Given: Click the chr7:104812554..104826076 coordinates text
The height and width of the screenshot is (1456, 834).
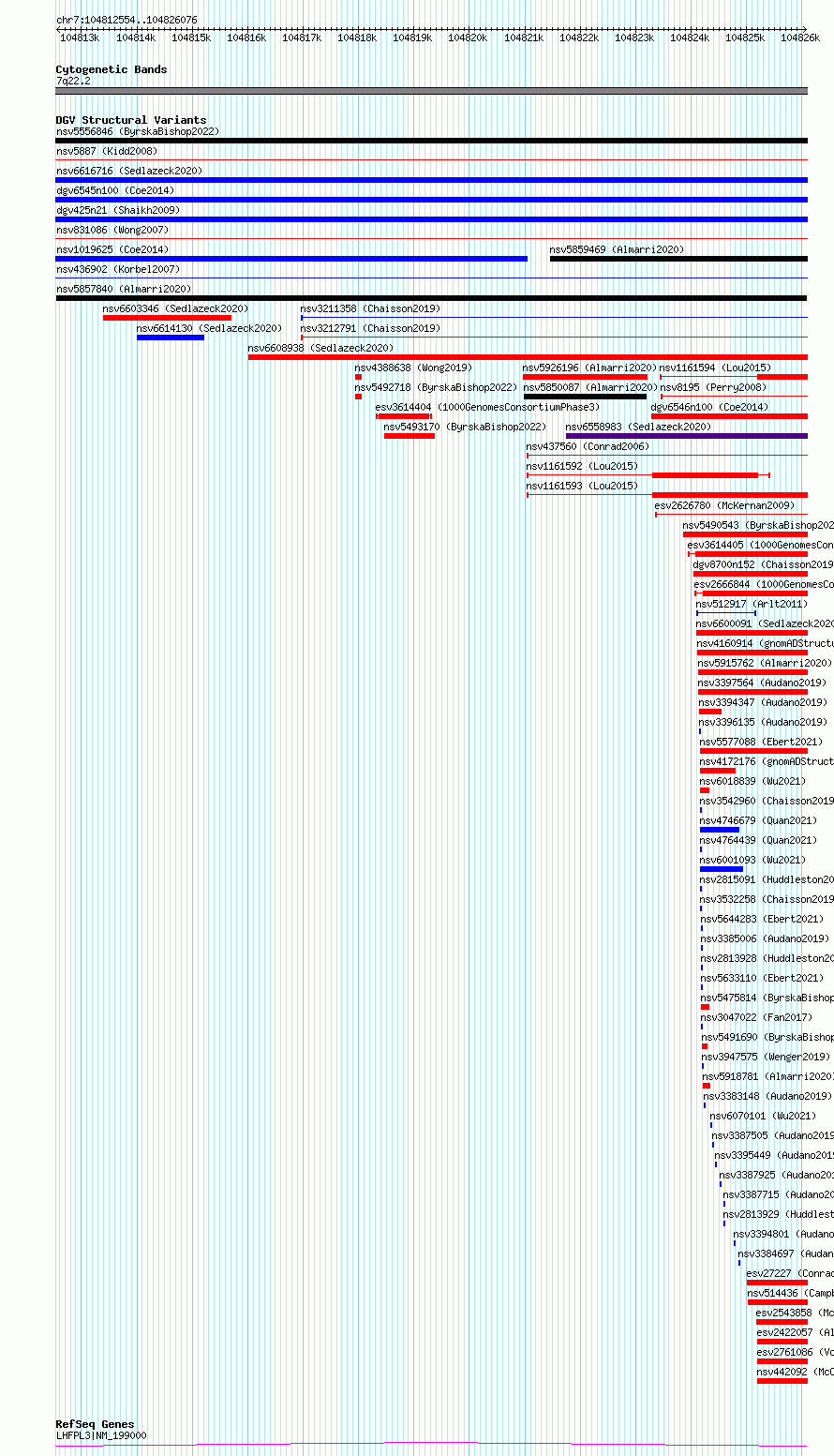Looking at the screenshot, I should [x=127, y=20].
